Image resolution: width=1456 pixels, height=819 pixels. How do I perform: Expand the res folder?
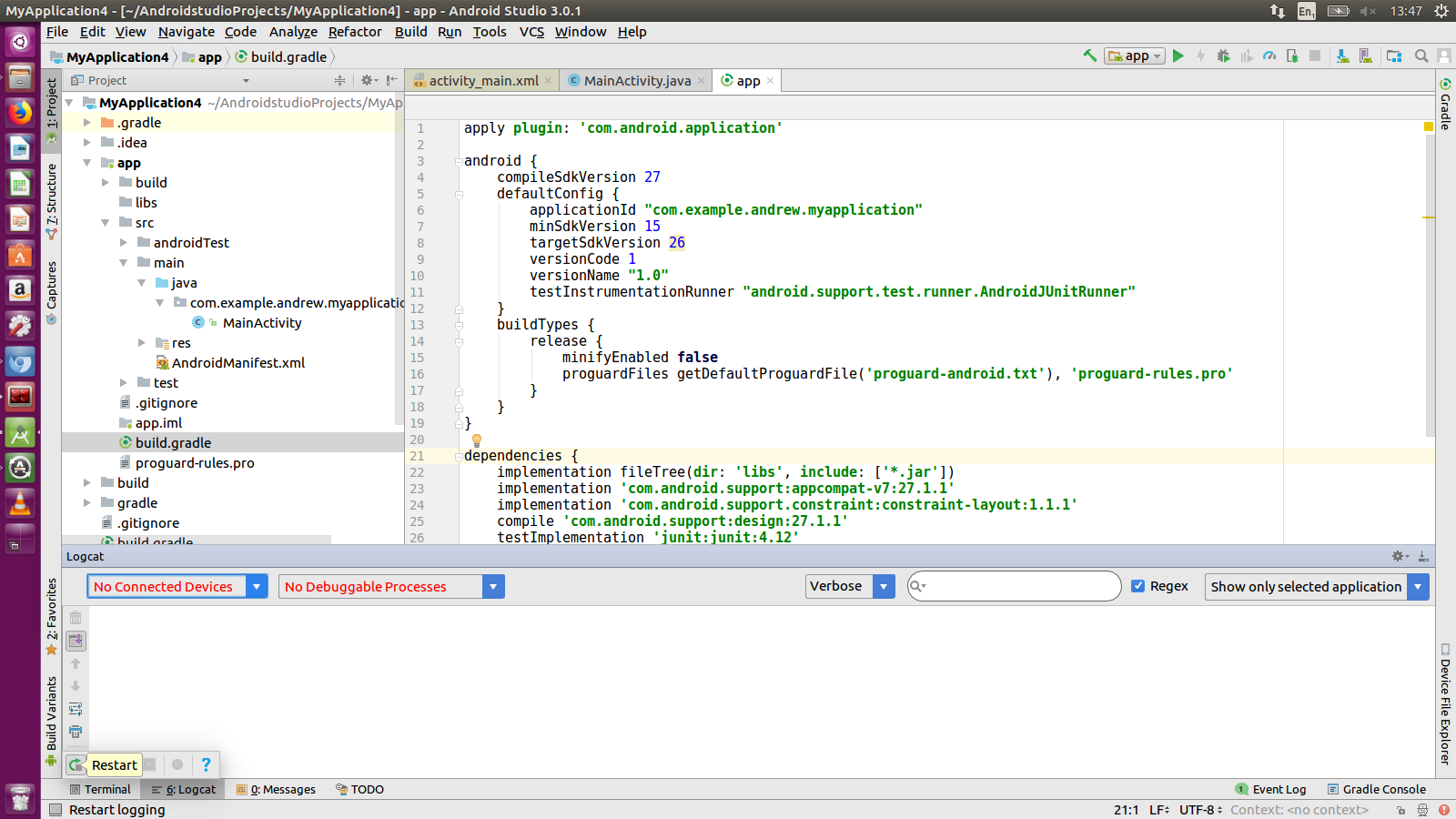point(142,342)
